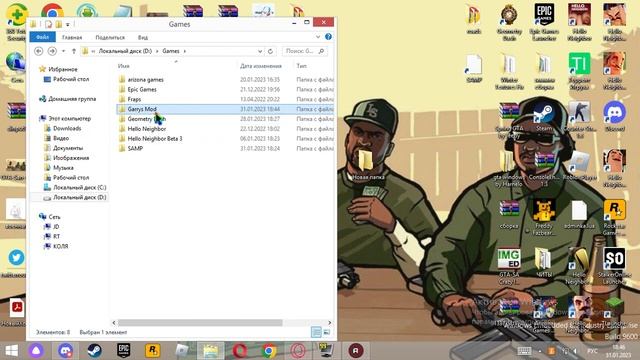Open recent locations dropdown arrow
Screen dimensions: 640x360
coord(63,51)
